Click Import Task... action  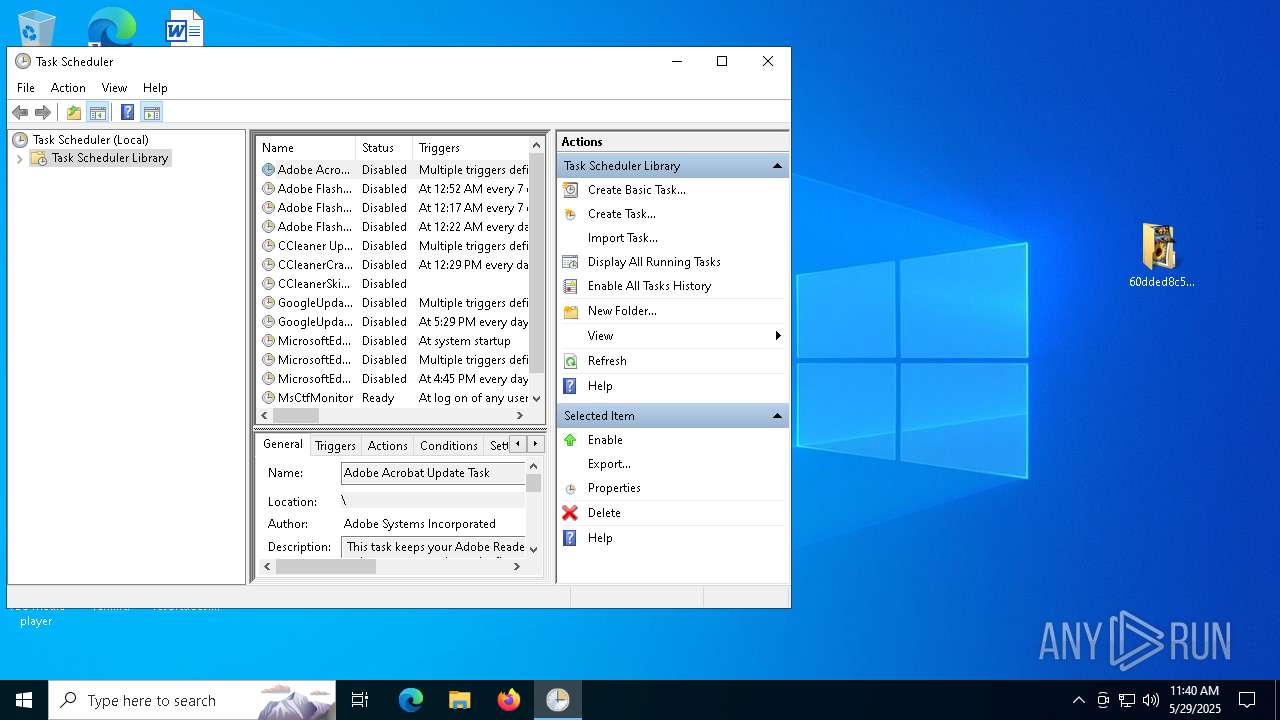pyautogui.click(x=623, y=238)
